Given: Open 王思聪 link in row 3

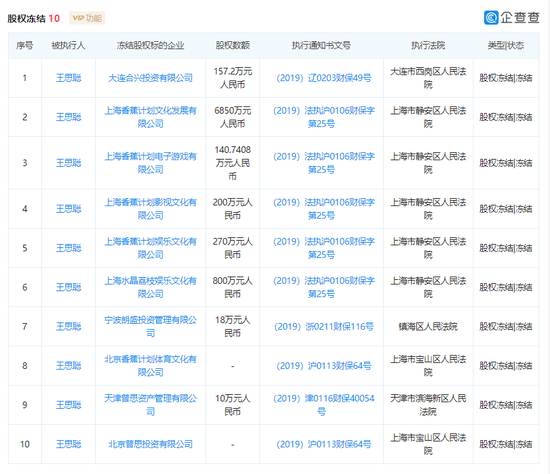Looking at the screenshot, I should click(x=68, y=163).
